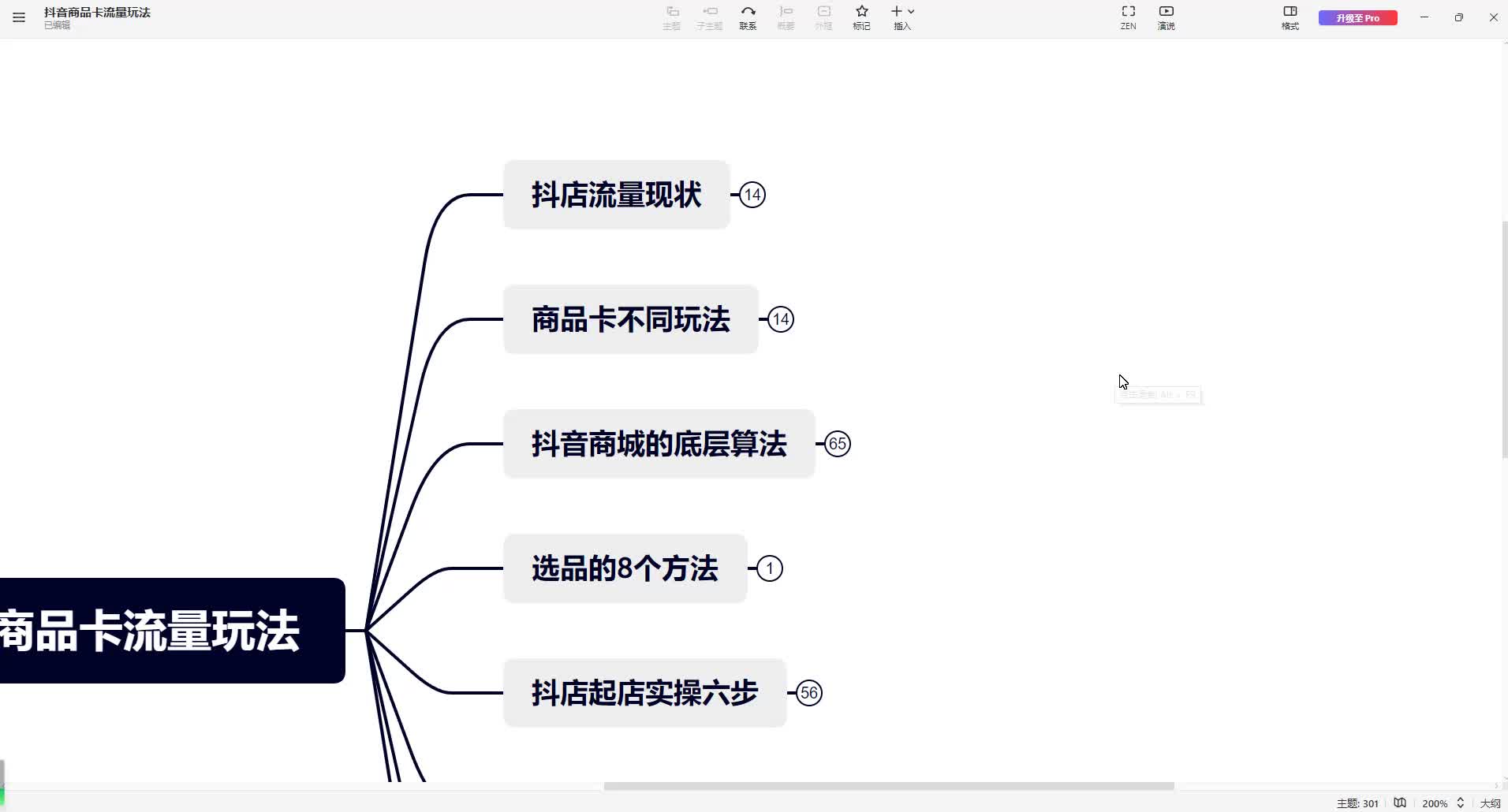Image resolution: width=1508 pixels, height=812 pixels.
Task: Open the 标记 marker star icon
Action: tap(861, 17)
